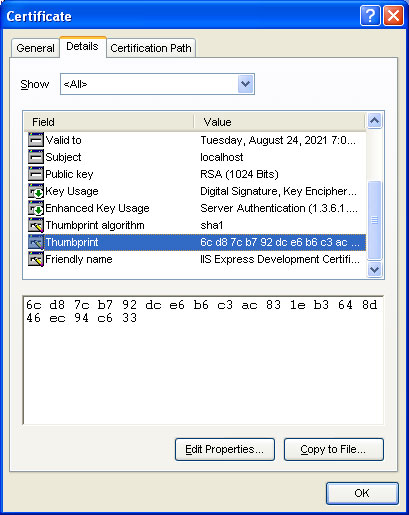Confirm the dialog with OK

click(x=362, y=493)
